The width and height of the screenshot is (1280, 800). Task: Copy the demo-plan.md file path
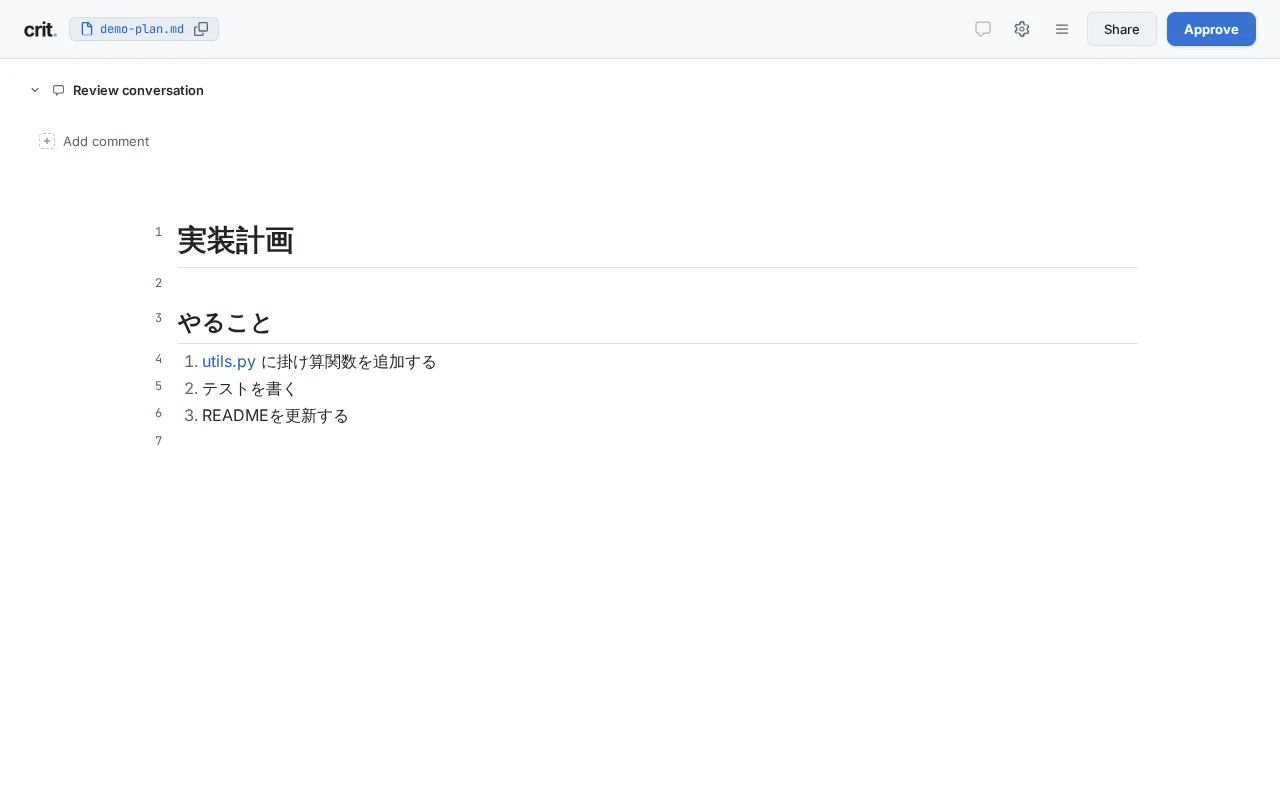click(201, 29)
